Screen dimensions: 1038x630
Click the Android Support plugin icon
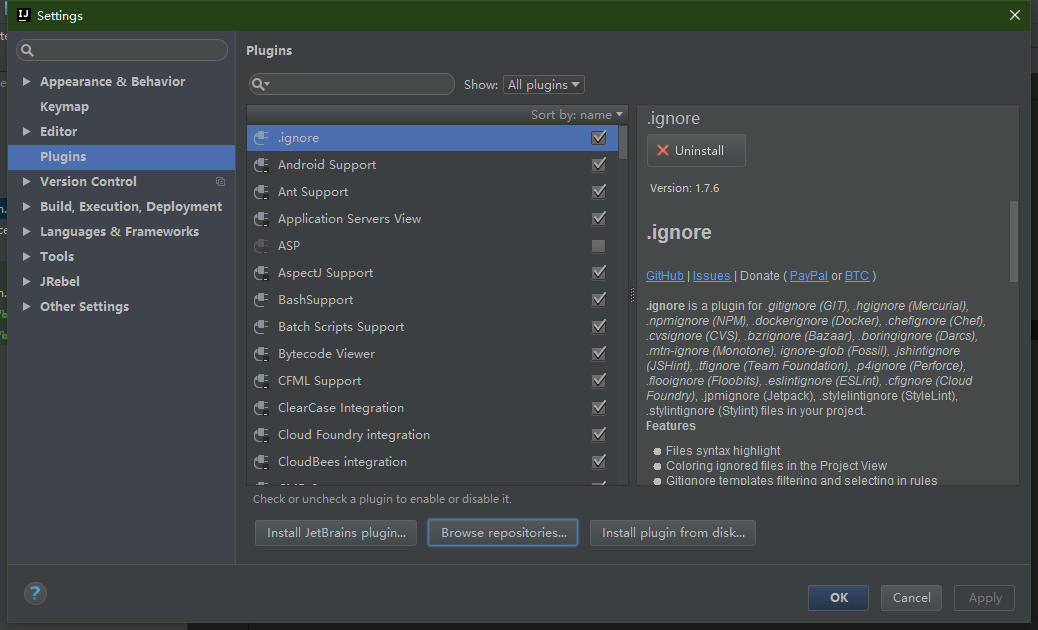[x=261, y=165]
